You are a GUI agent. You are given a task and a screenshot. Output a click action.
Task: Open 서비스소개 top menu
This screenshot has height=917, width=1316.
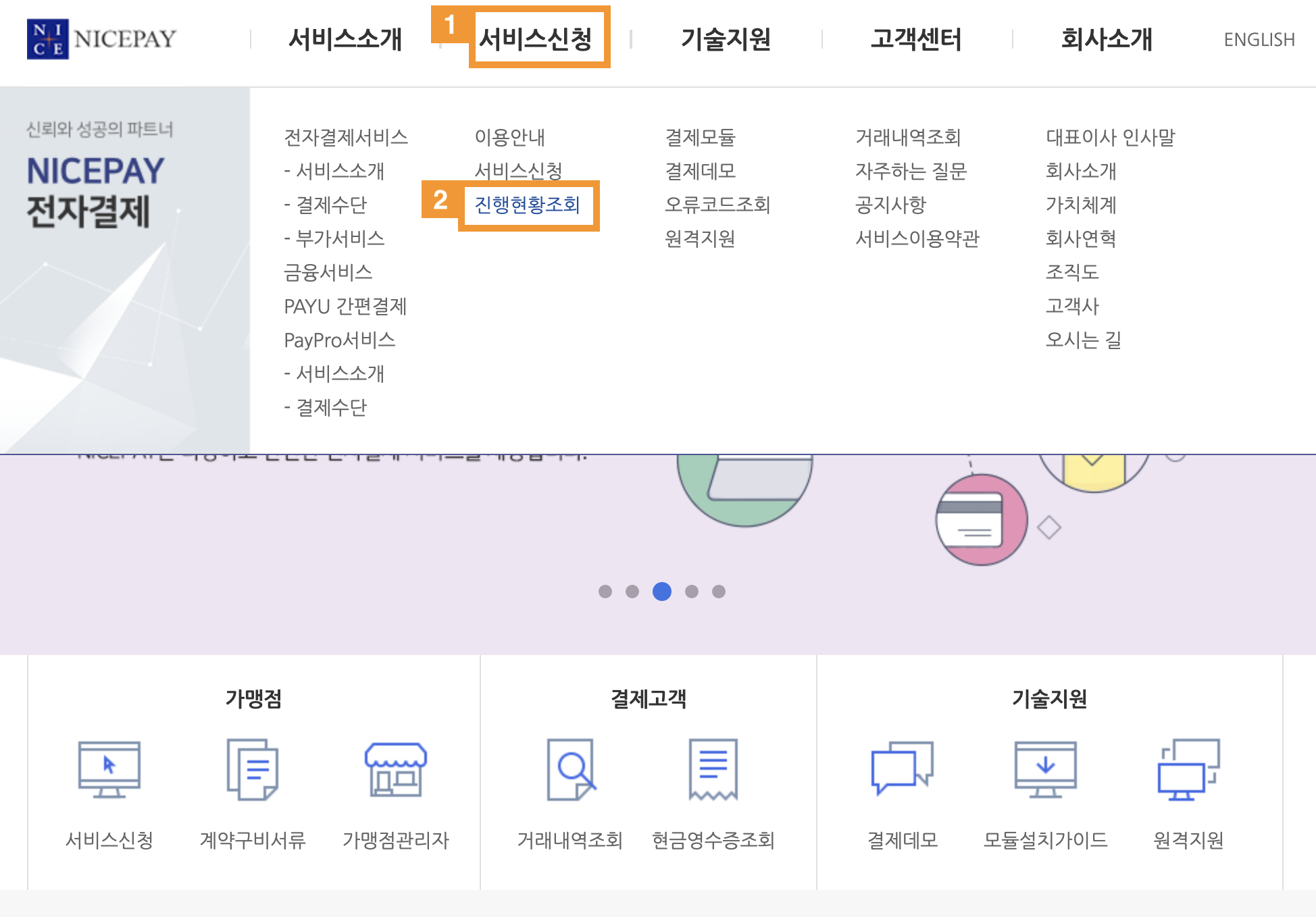(345, 39)
